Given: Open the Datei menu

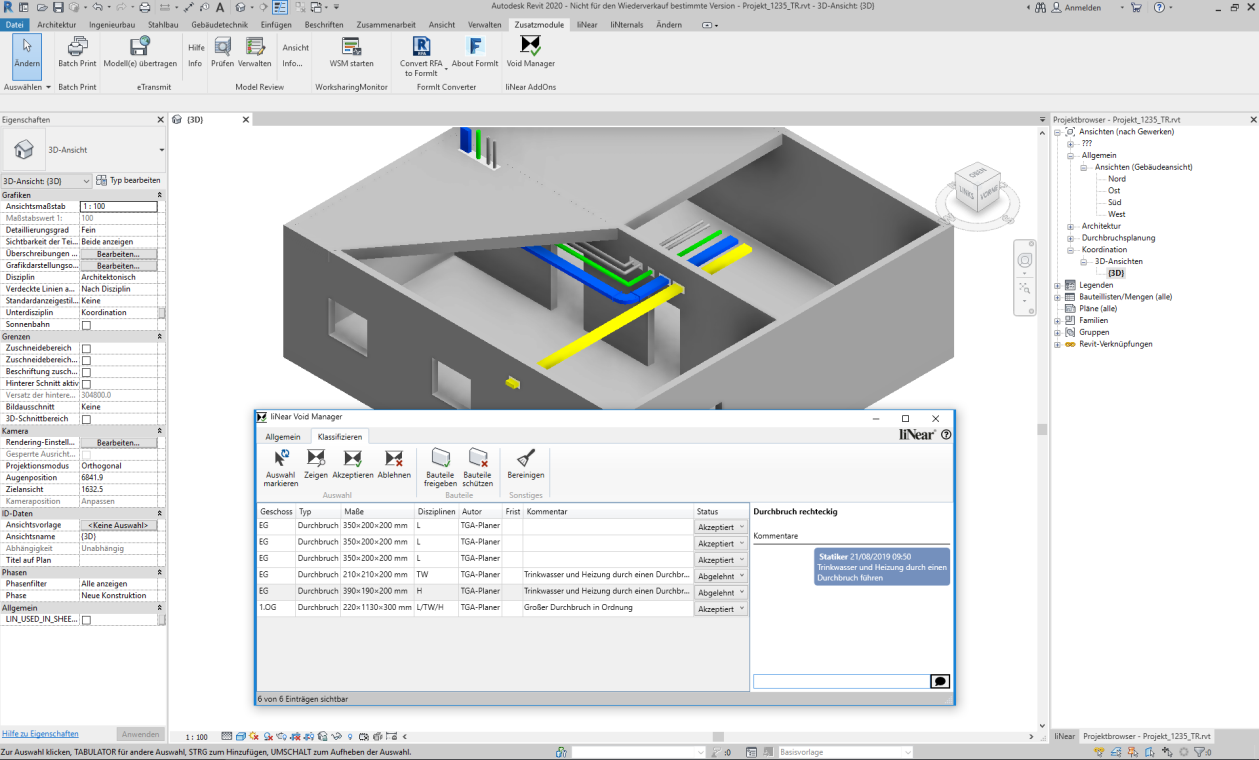Looking at the screenshot, I should coord(14,24).
